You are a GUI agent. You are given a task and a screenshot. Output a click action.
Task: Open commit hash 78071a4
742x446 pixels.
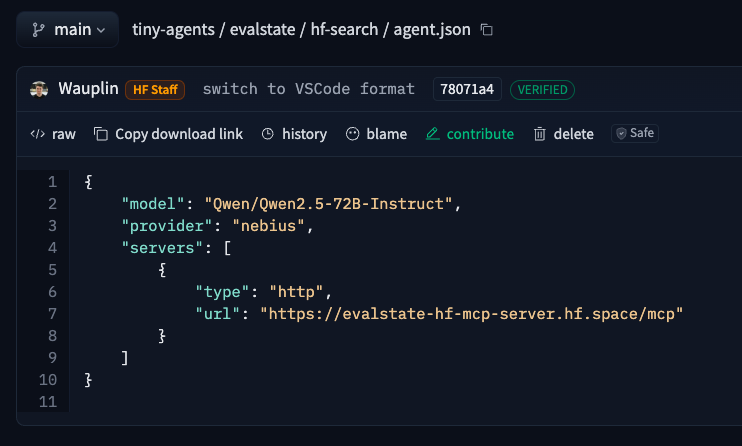[467, 89]
